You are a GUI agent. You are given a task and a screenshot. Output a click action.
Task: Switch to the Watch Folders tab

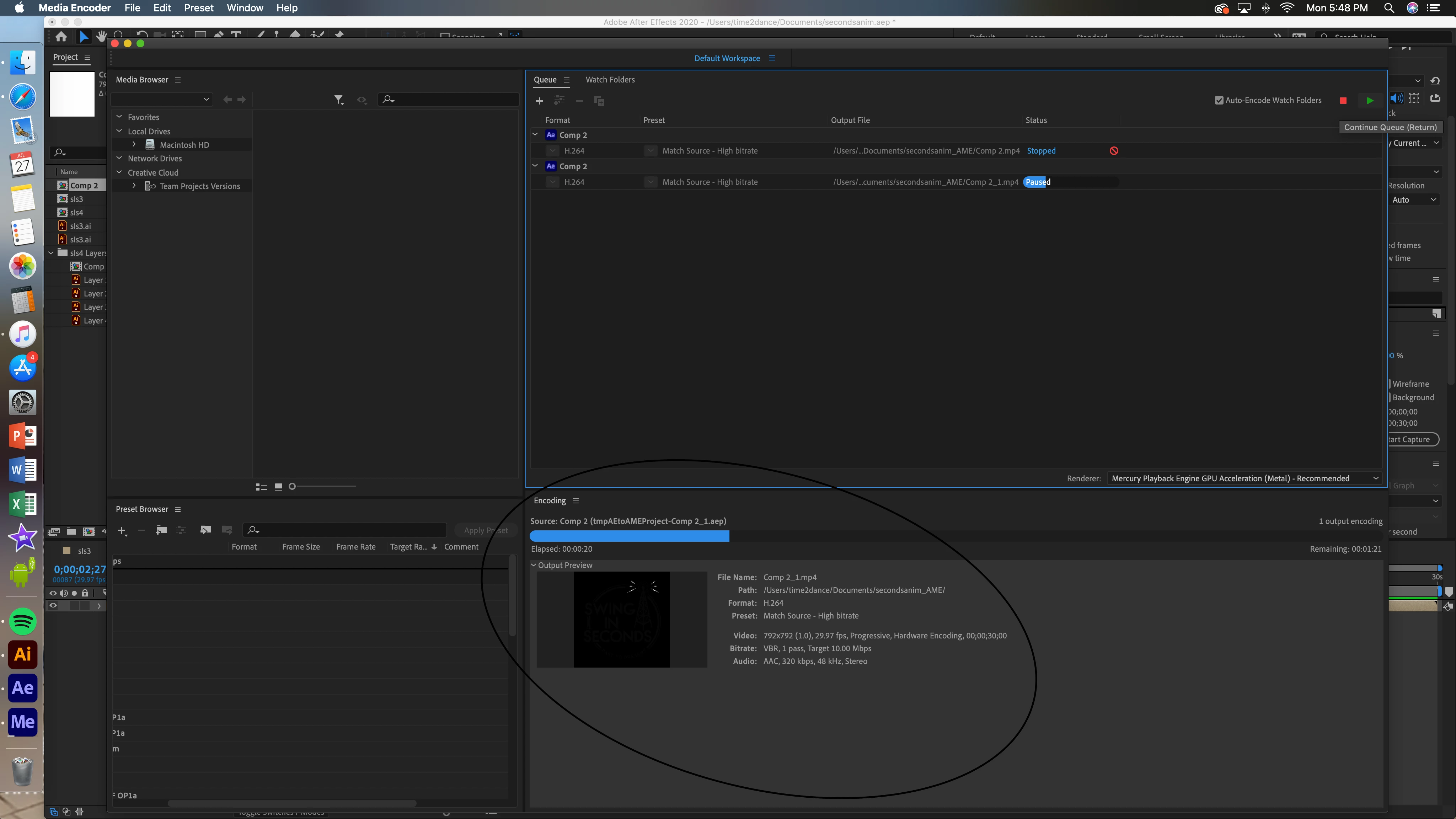[x=609, y=80]
